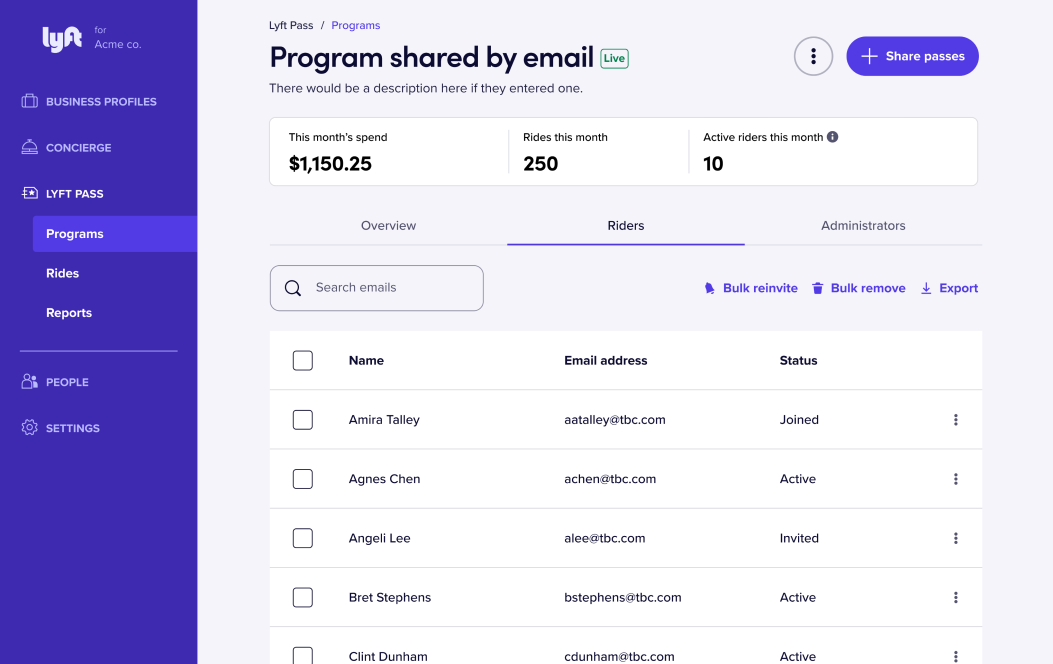Check the box for Amira Talley
This screenshot has height=664, width=1053.
[x=303, y=420]
